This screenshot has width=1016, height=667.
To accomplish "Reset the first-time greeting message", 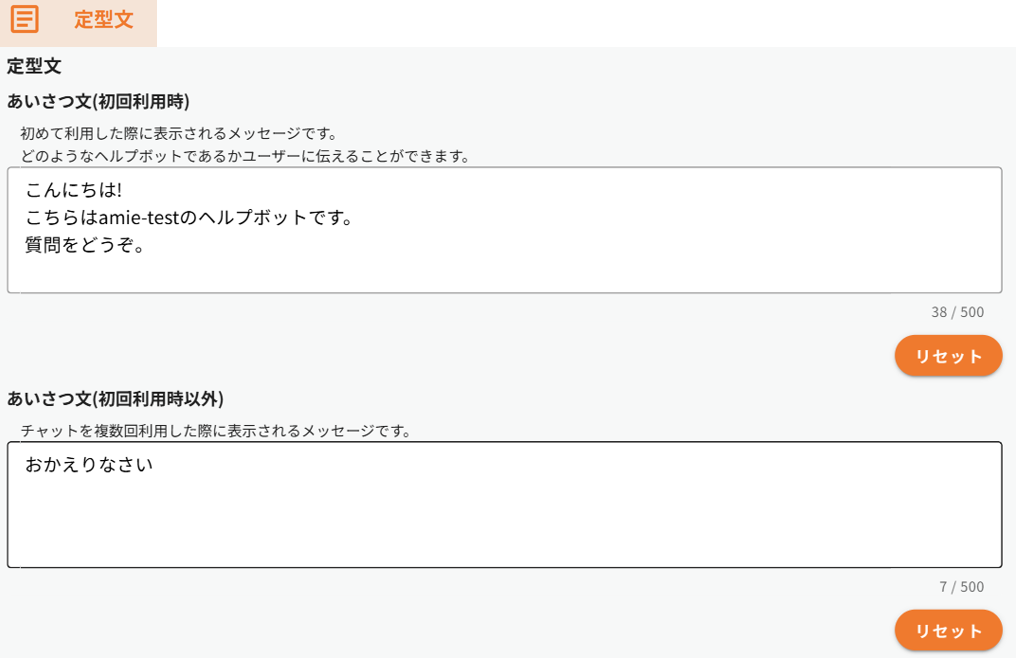I will click(948, 356).
